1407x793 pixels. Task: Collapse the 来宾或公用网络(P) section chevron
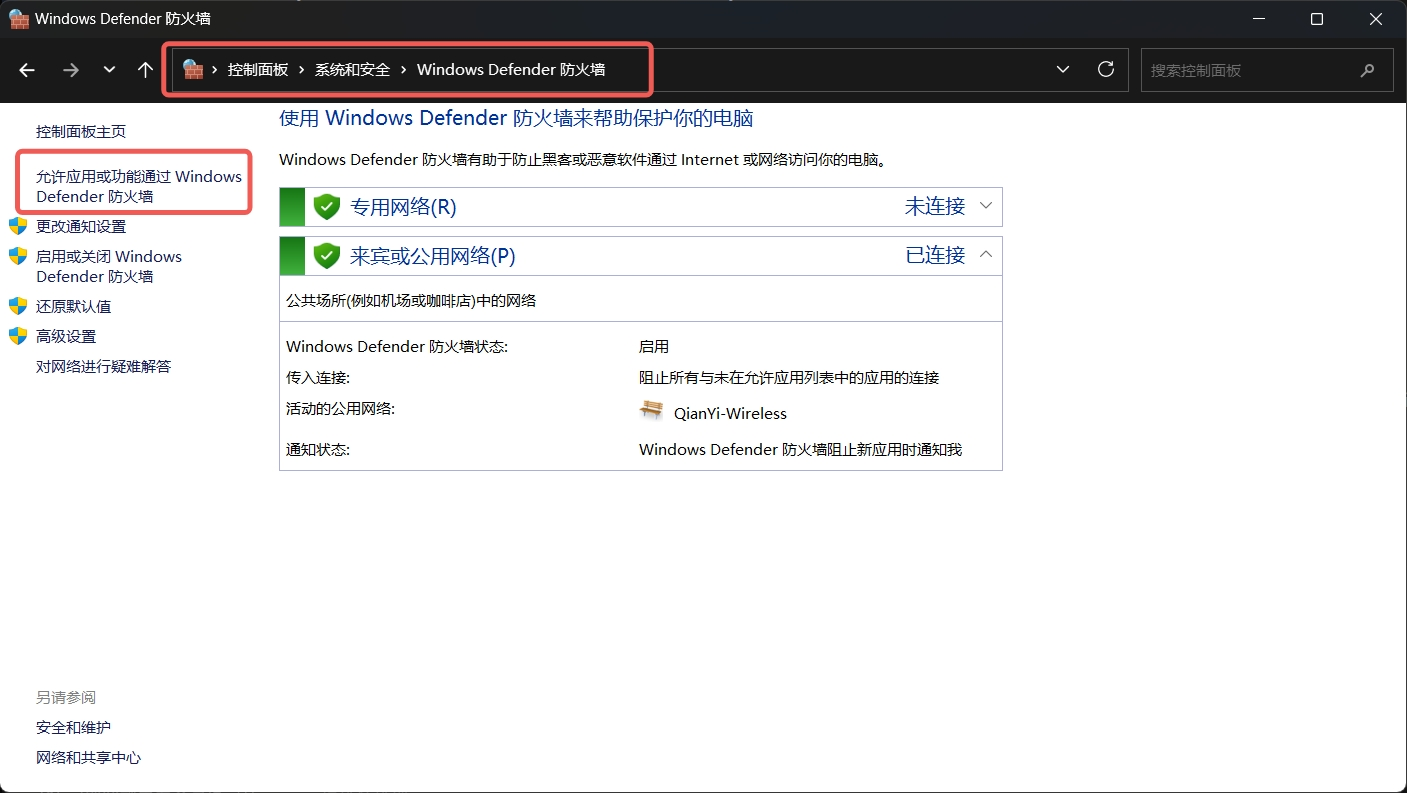[x=986, y=255]
